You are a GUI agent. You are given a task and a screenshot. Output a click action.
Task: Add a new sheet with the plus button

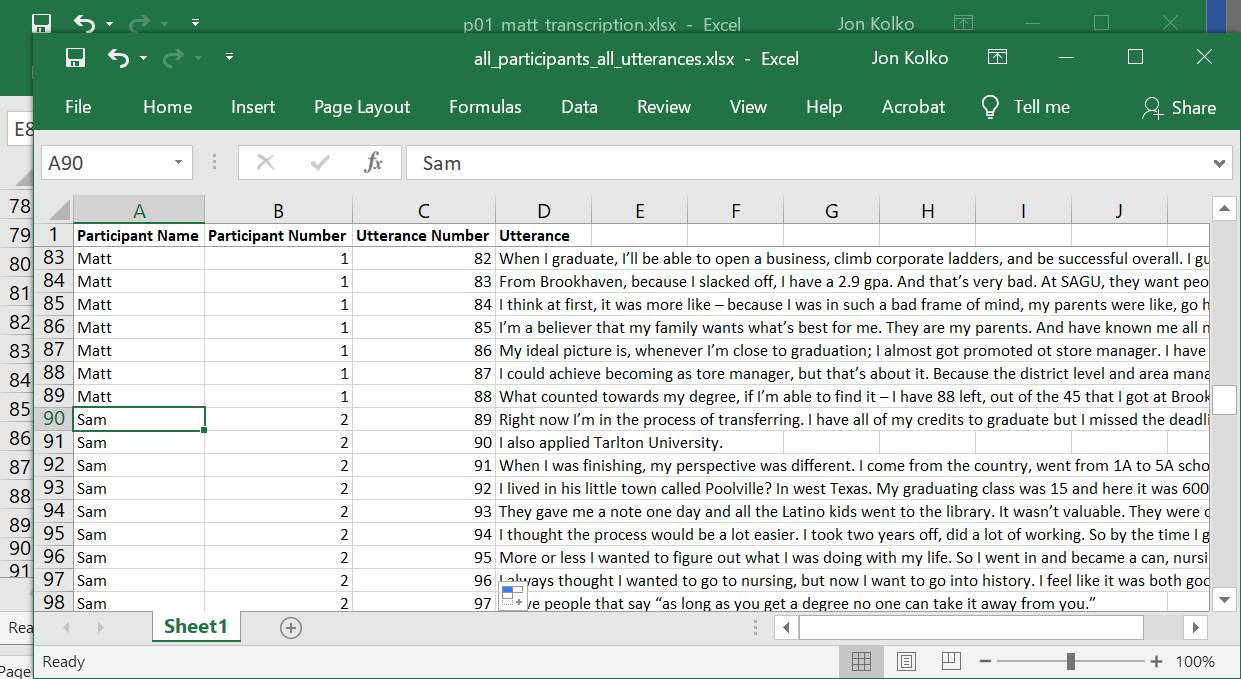tap(290, 627)
